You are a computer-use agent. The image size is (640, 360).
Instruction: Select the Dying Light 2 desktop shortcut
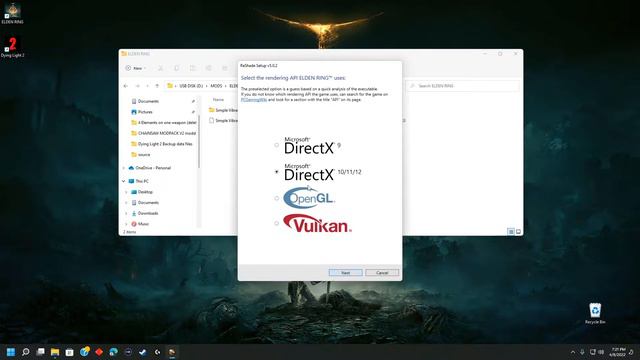tap(12, 47)
